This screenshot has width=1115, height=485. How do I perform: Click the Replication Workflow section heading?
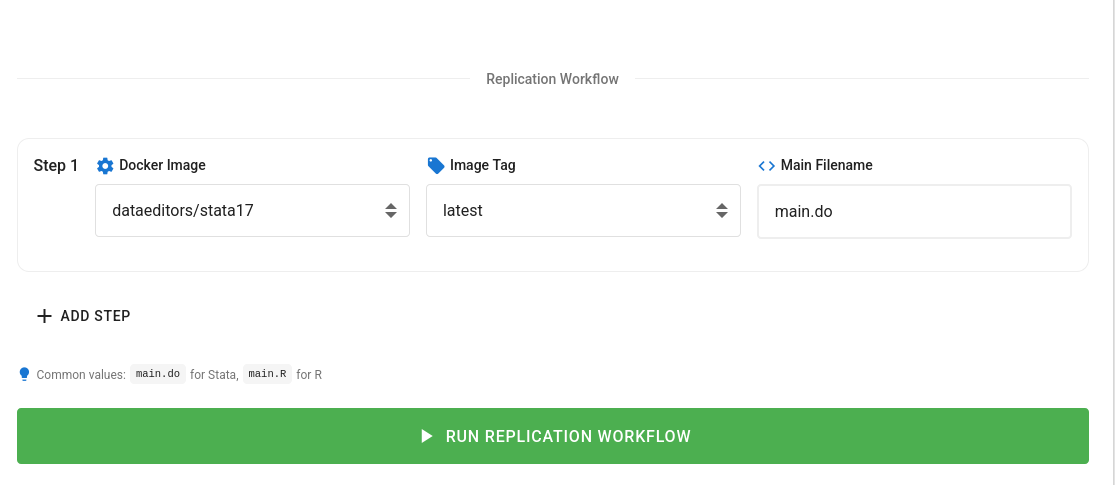point(552,79)
